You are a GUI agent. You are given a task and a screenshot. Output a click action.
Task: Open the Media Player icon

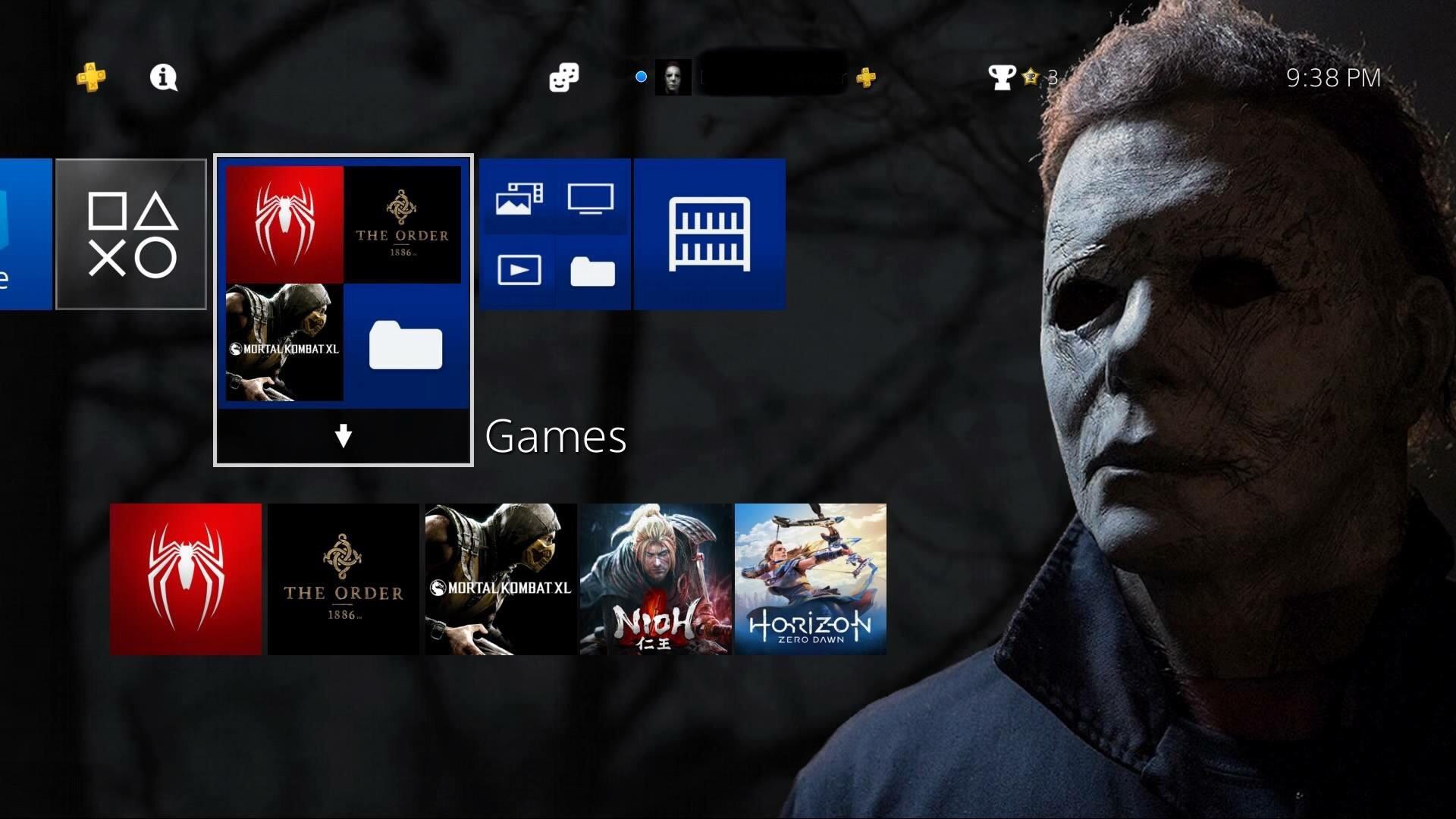pos(519,271)
